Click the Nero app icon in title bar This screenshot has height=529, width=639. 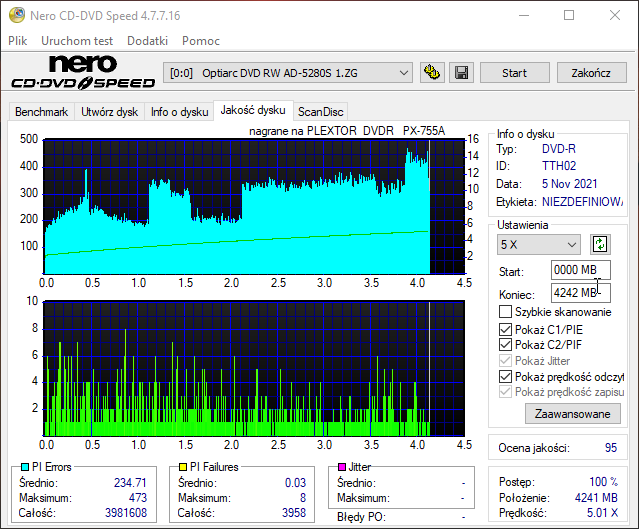point(17,15)
